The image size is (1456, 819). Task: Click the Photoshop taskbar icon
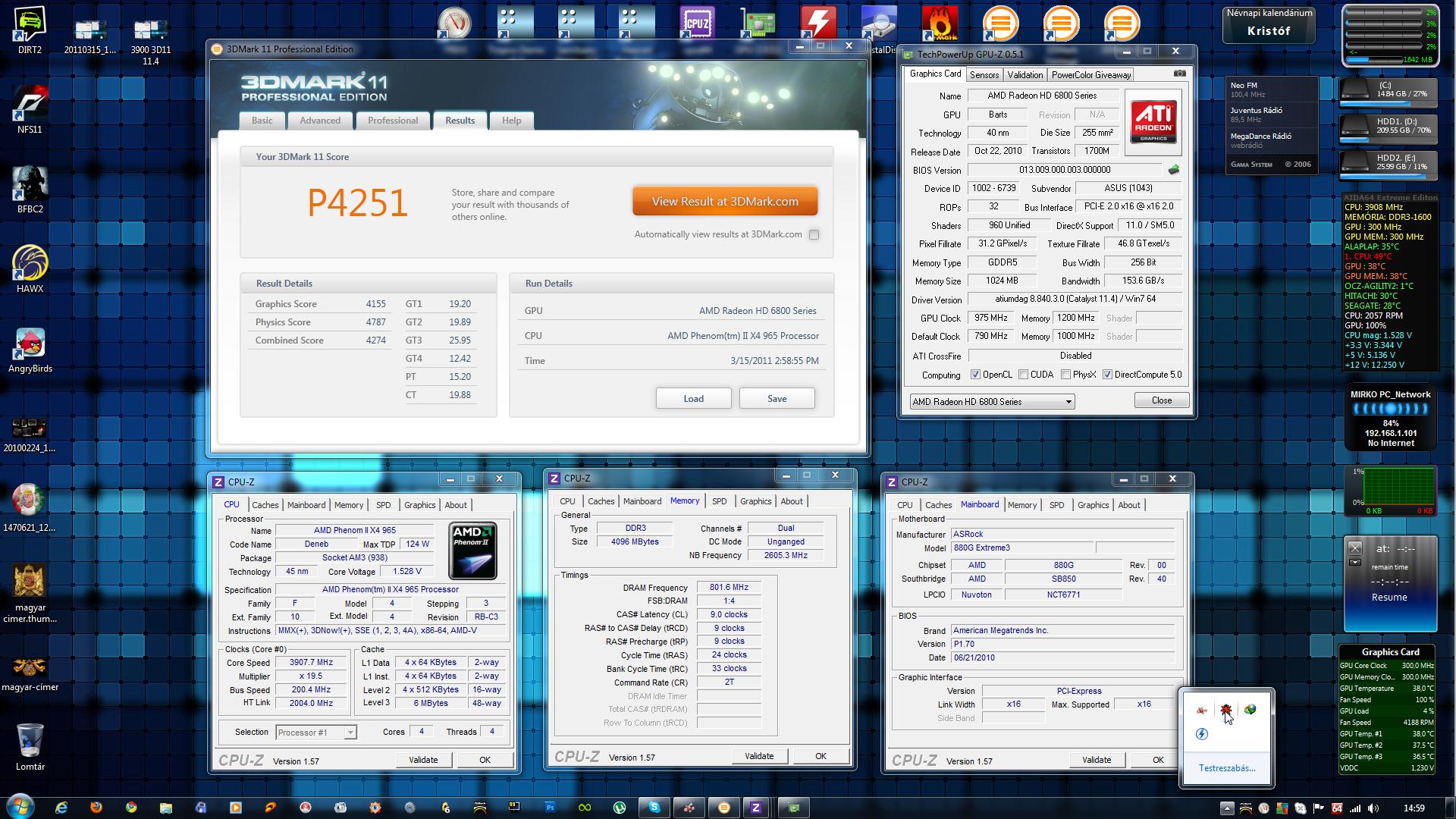[550, 808]
